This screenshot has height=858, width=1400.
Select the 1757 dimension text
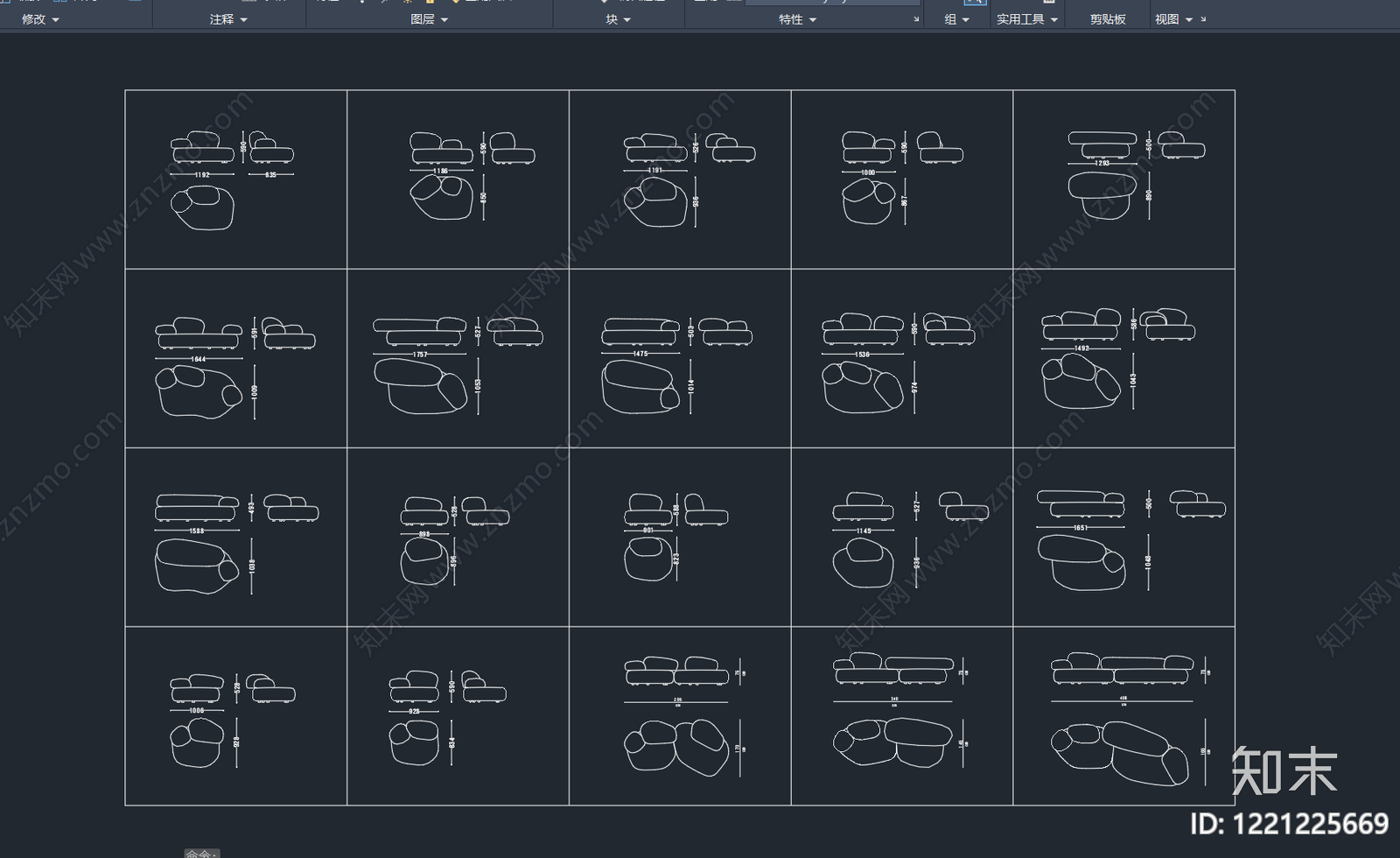[420, 355]
